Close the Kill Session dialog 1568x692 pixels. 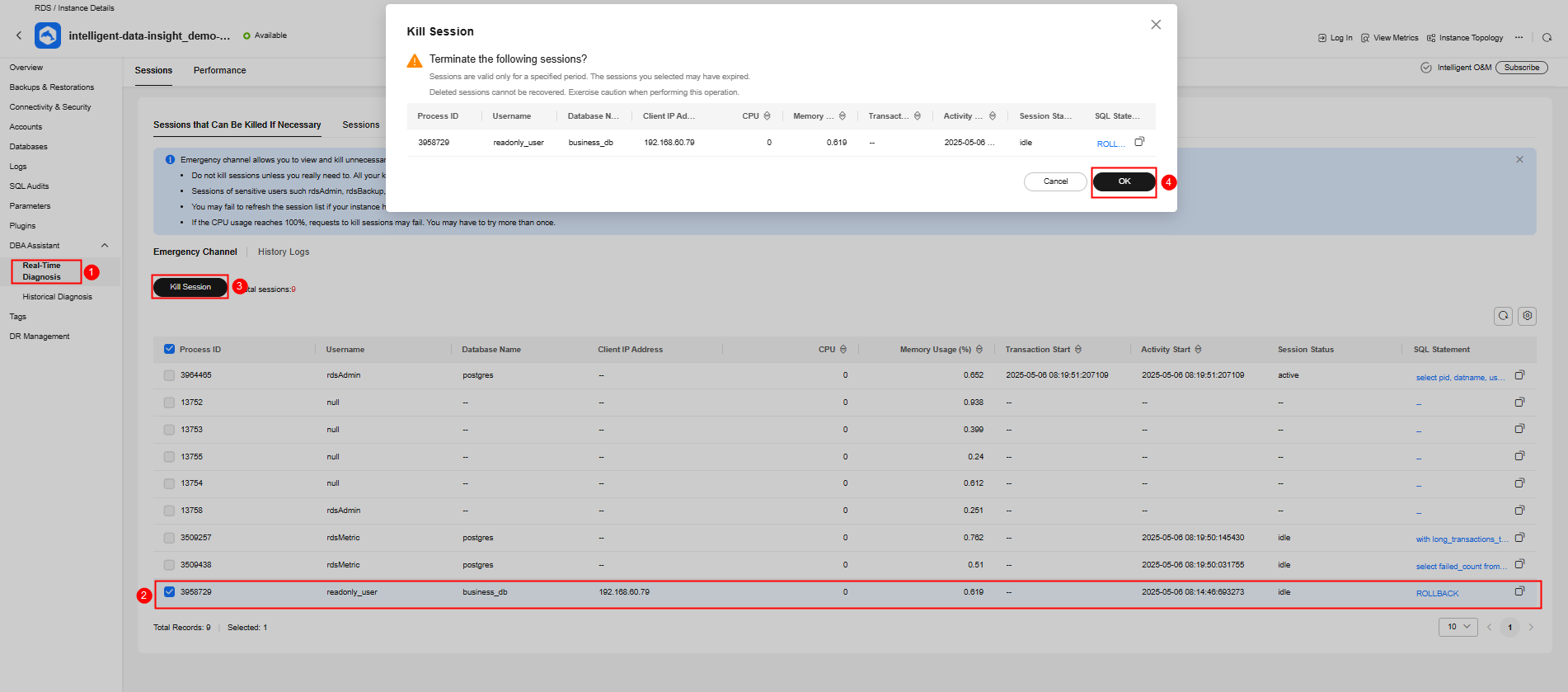tap(1156, 25)
